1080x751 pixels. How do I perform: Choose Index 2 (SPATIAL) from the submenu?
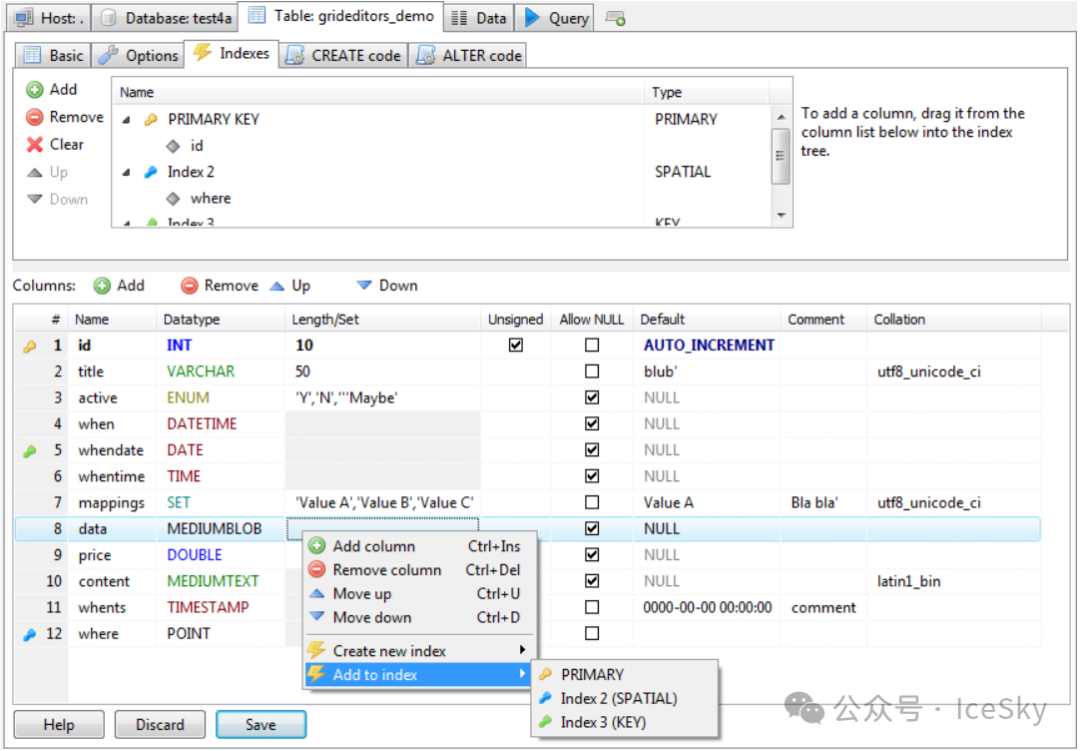(x=618, y=698)
